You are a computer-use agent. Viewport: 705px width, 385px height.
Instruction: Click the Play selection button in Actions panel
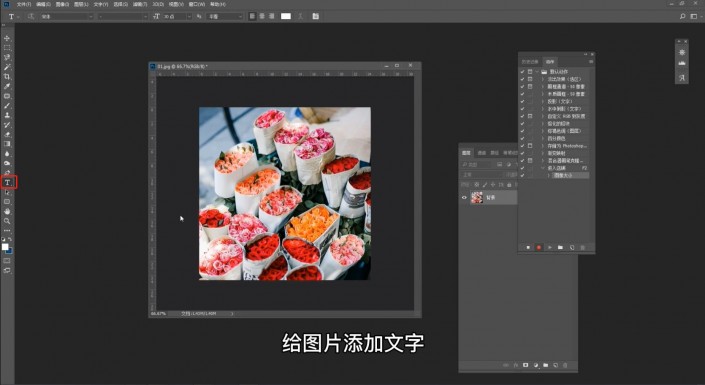(x=549, y=247)
